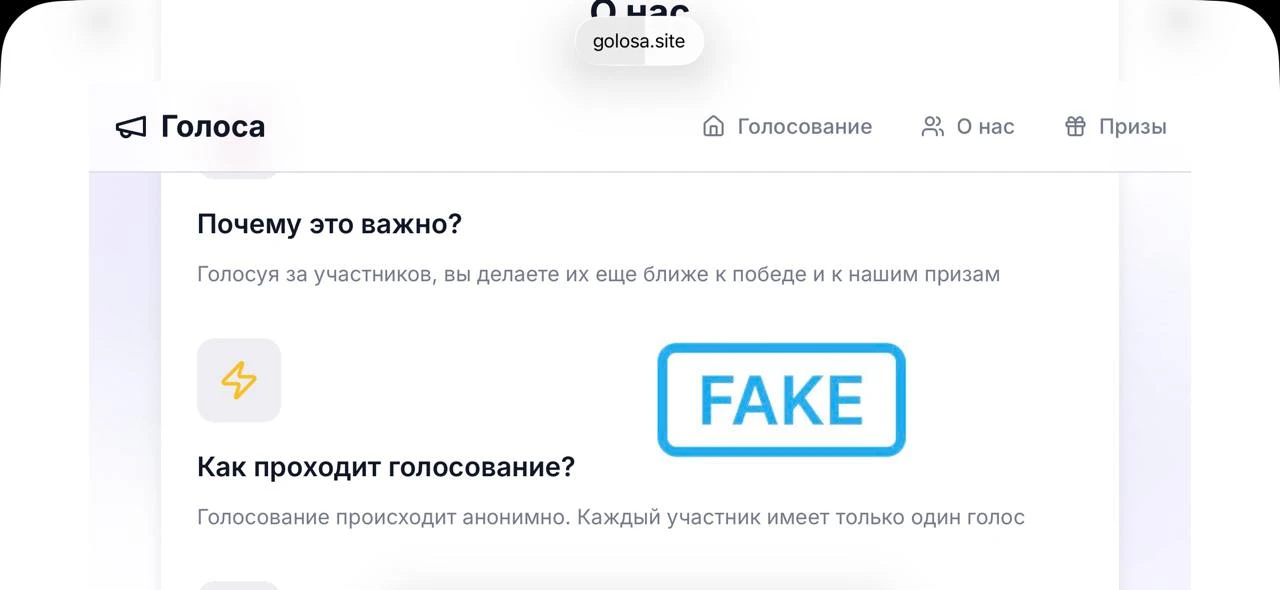Image resolution: width=1280 pixels, height=590 pixels.
Task: Click the house icon beside Голосование
Action: coord(713,126)
